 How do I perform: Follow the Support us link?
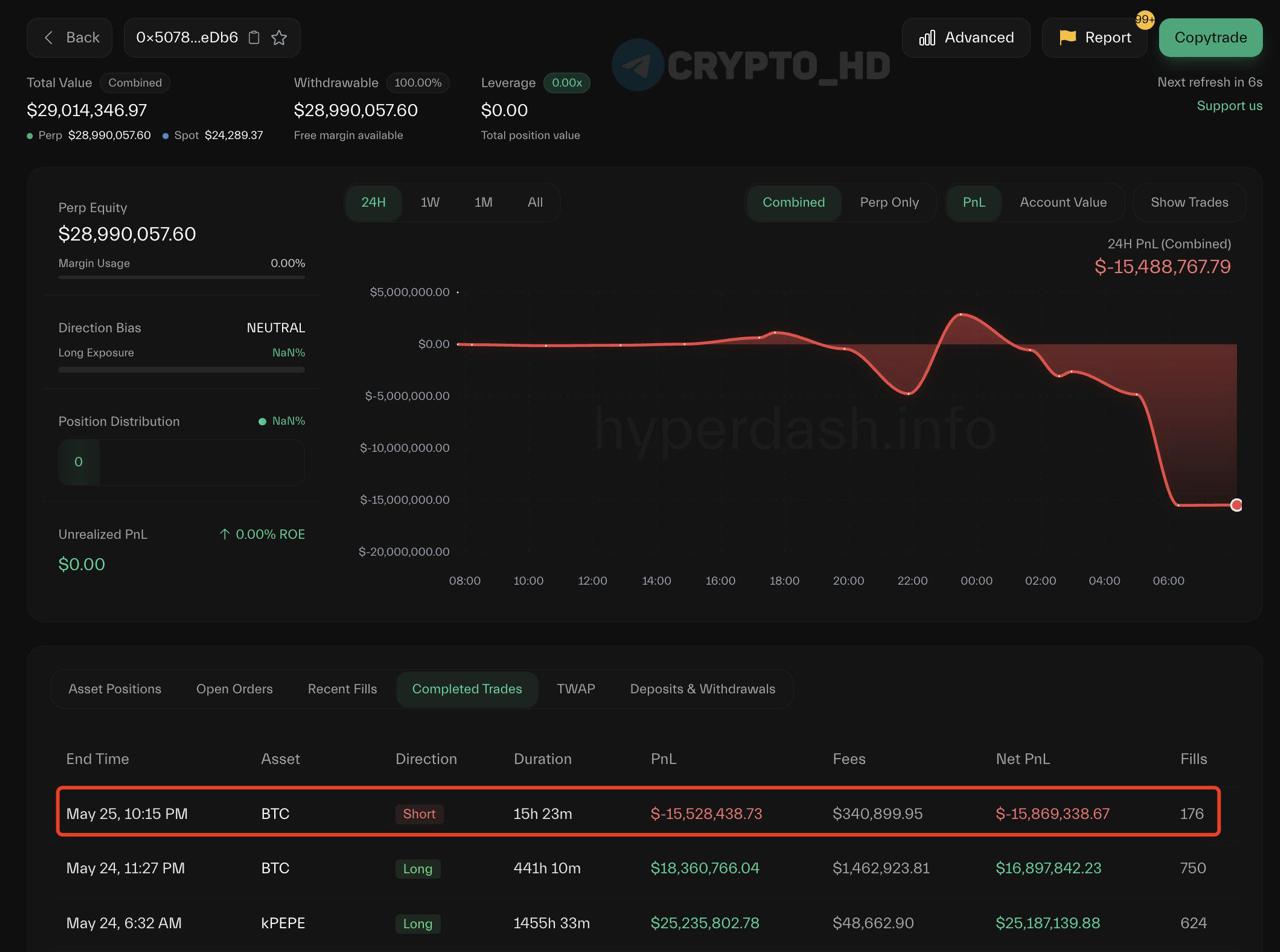coord(1229,106)
